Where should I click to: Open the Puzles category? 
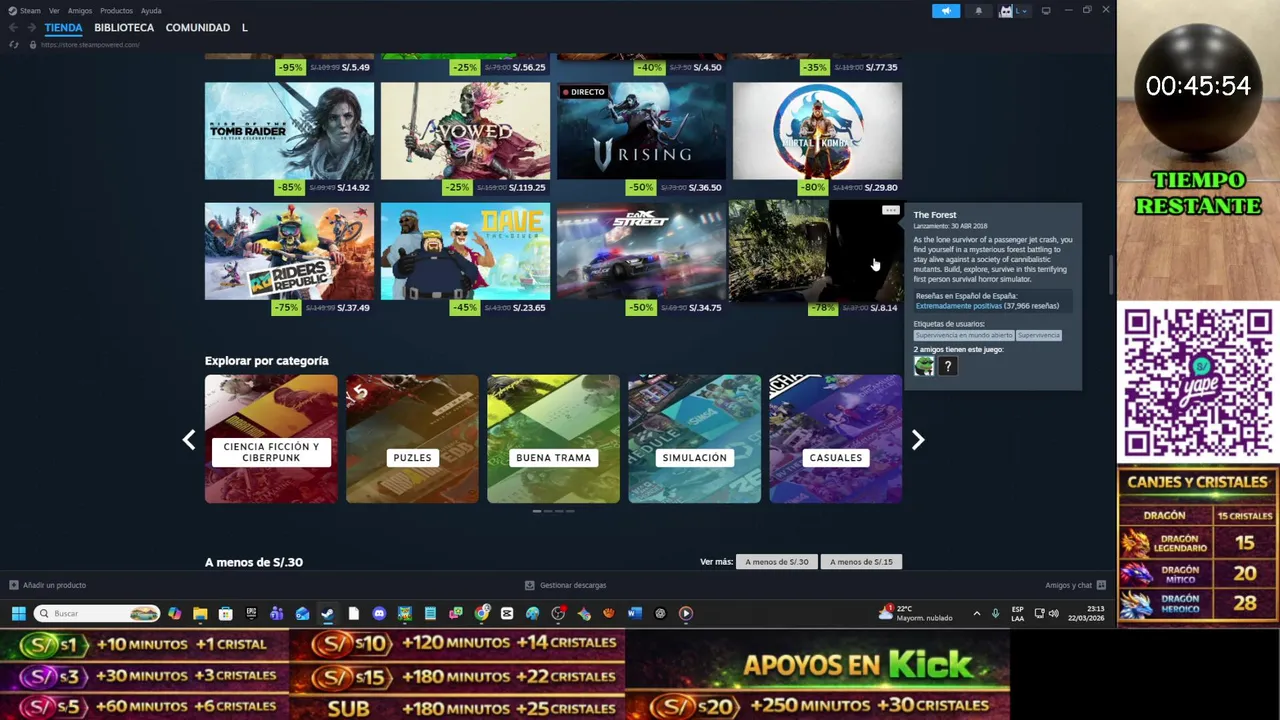[x=412, y=439]
